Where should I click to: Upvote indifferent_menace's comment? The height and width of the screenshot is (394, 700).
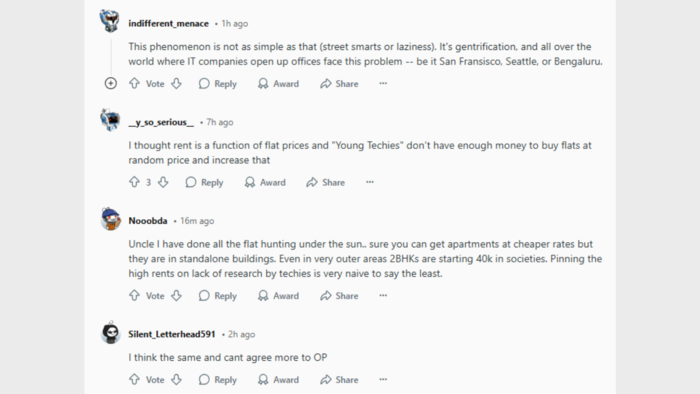[134, 83]
